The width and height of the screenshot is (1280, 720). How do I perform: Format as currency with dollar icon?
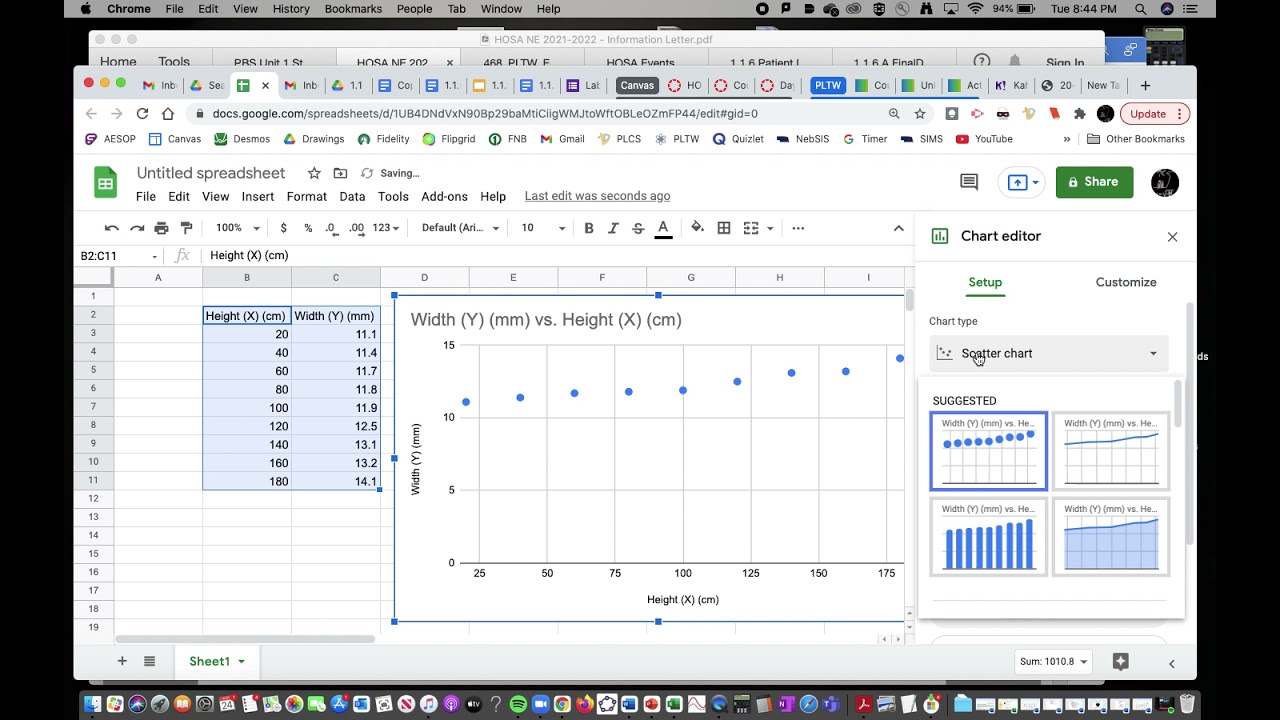click(x=284, y=228)
